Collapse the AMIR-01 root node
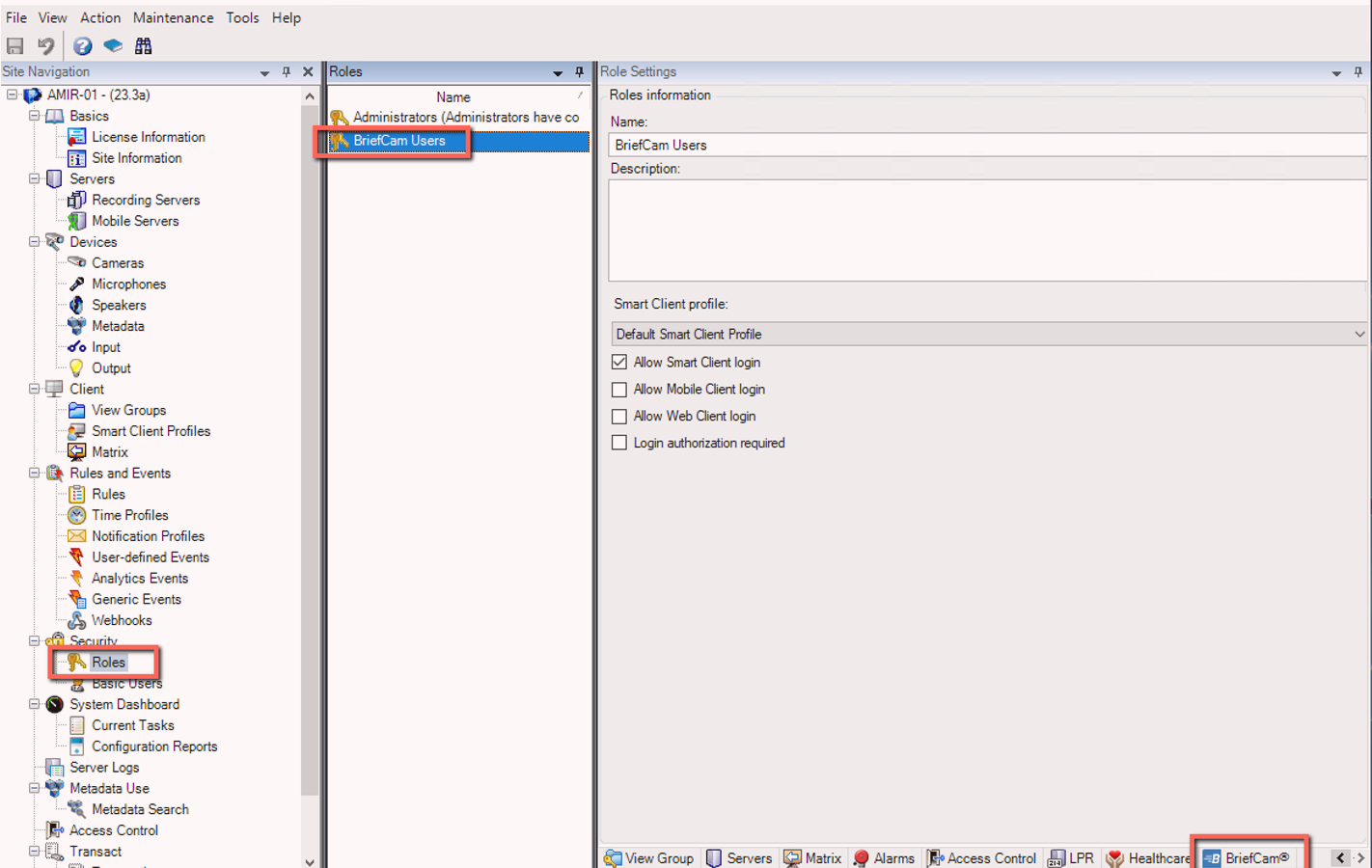Viewport: 1372px width, 868px height. click(x=13, y=95)
